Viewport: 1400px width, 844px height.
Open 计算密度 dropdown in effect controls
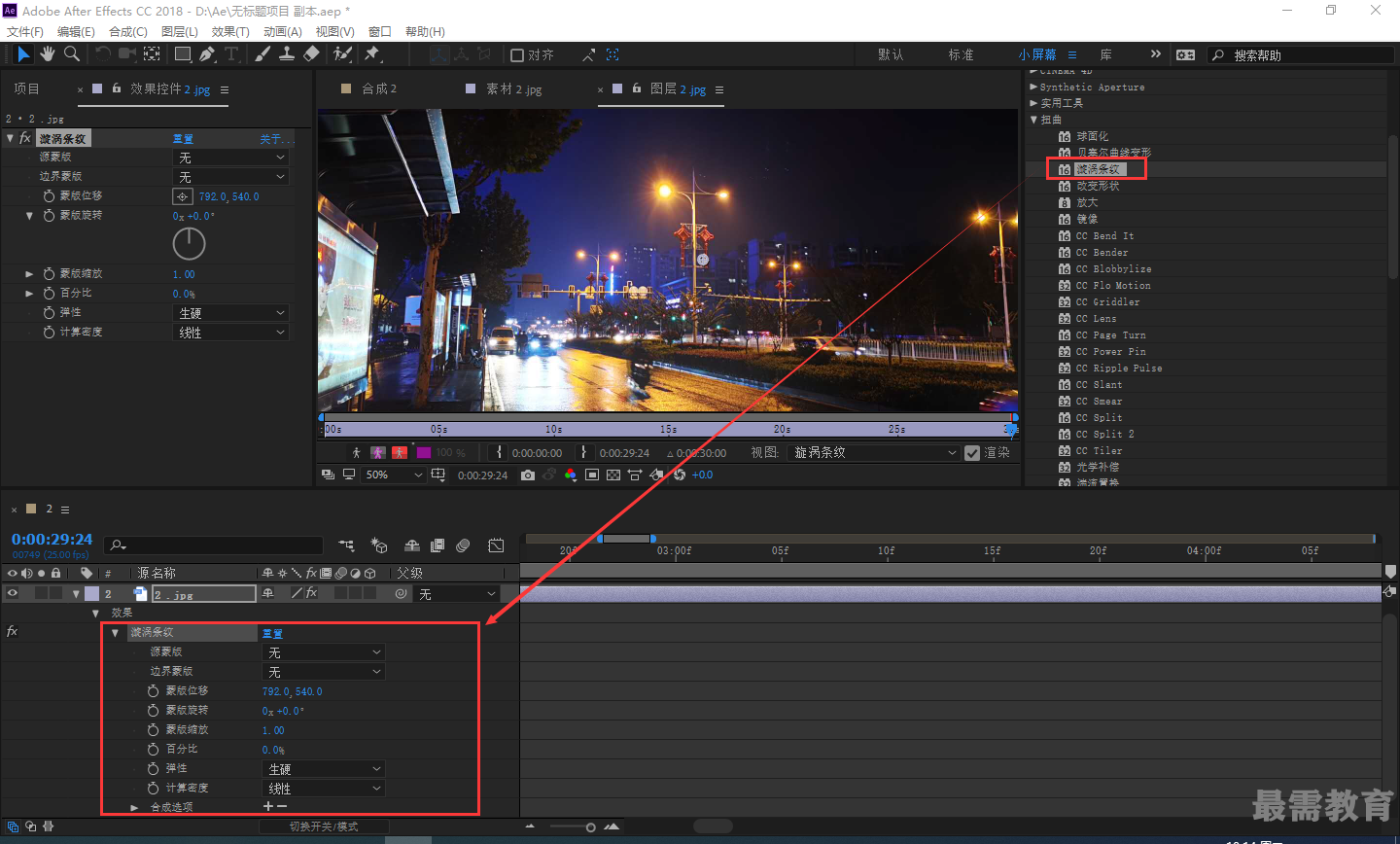231,333
